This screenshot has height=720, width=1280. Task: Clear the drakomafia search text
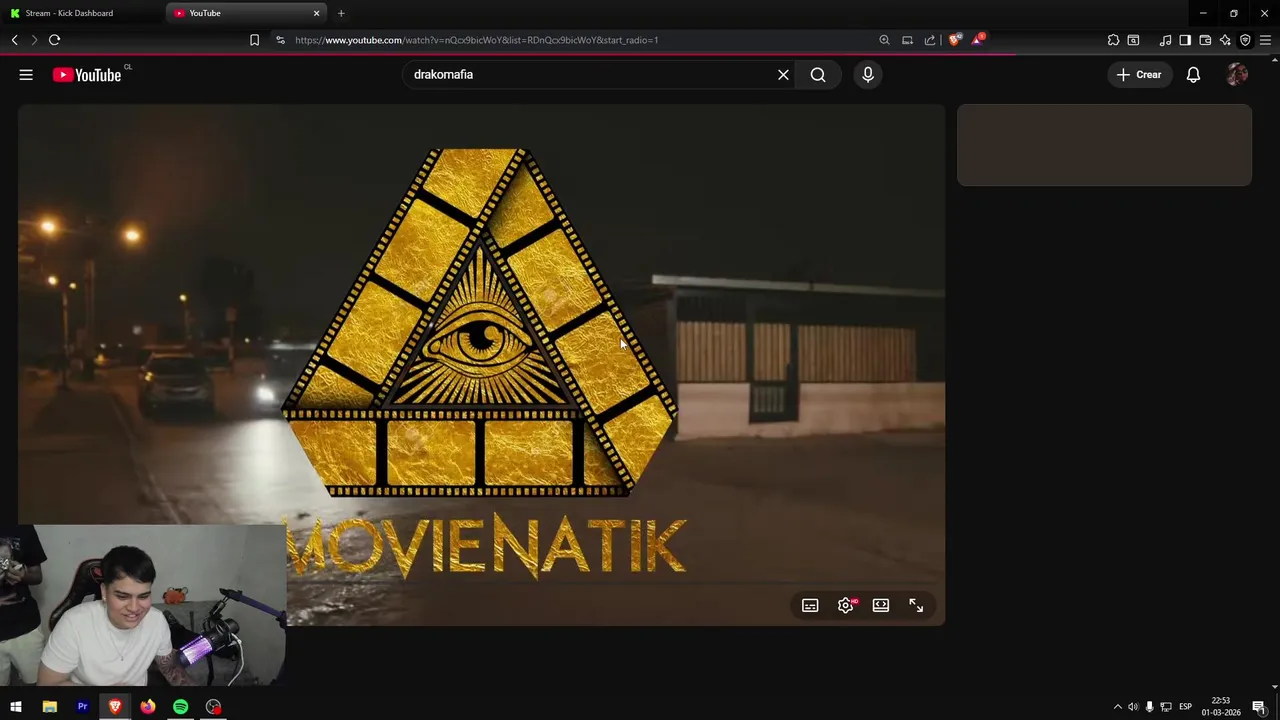tap(783, 75)
